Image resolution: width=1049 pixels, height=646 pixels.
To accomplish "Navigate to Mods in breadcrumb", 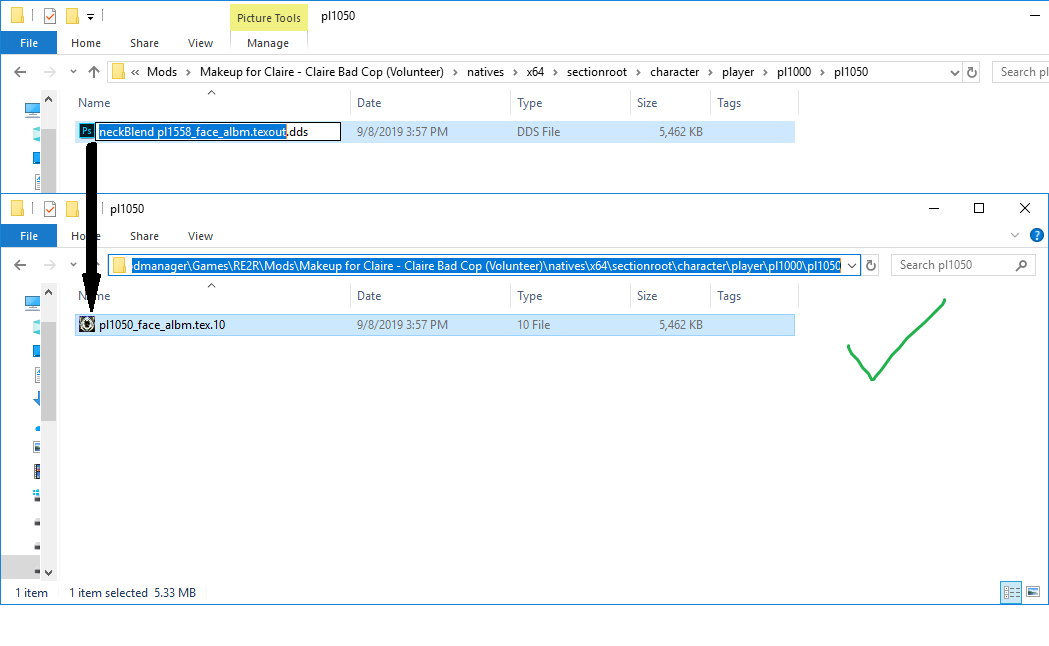I will tap(162, 72).
